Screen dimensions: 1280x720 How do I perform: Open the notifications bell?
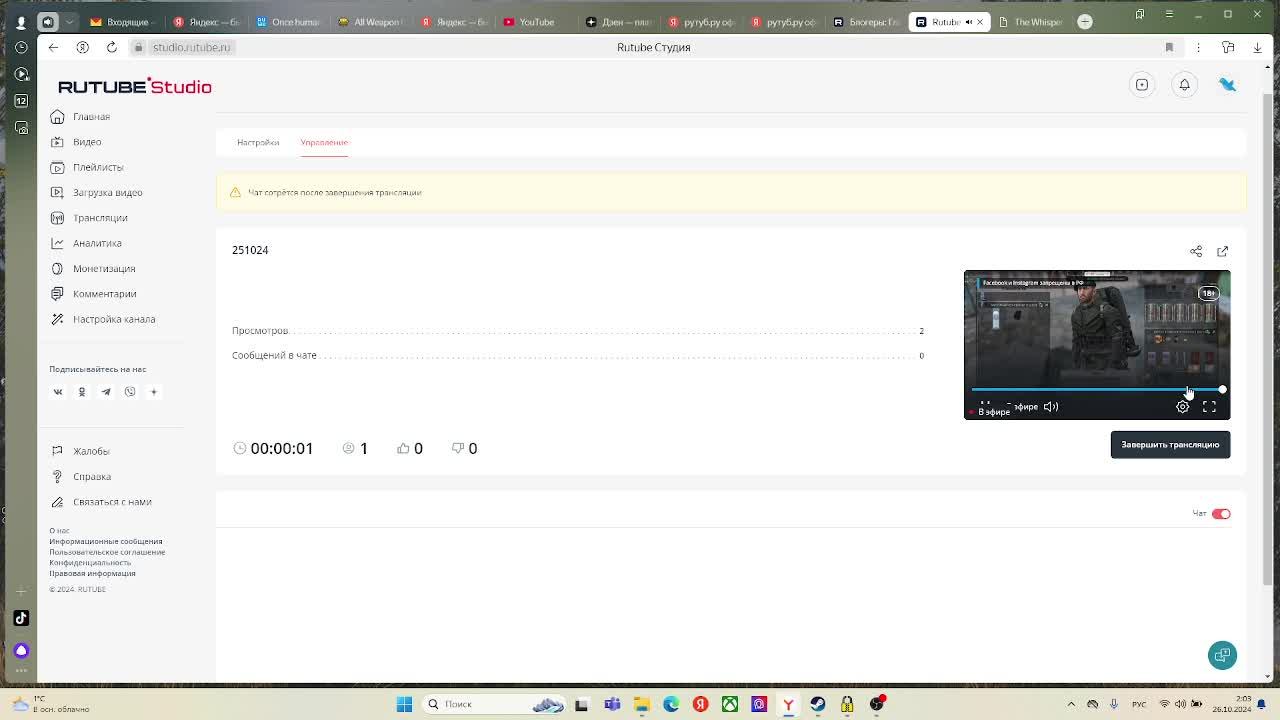coord(1184,85)
